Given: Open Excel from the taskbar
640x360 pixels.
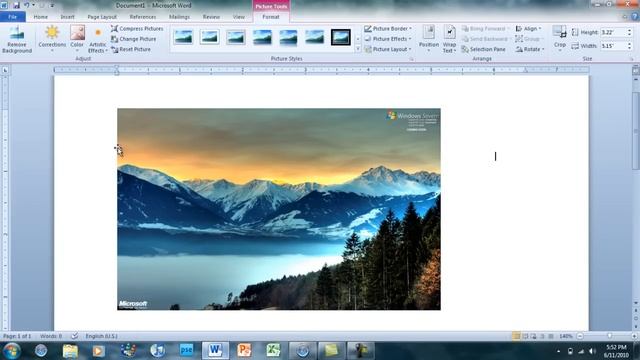Looking at the screenshot, I should click(x=273, y=351).
